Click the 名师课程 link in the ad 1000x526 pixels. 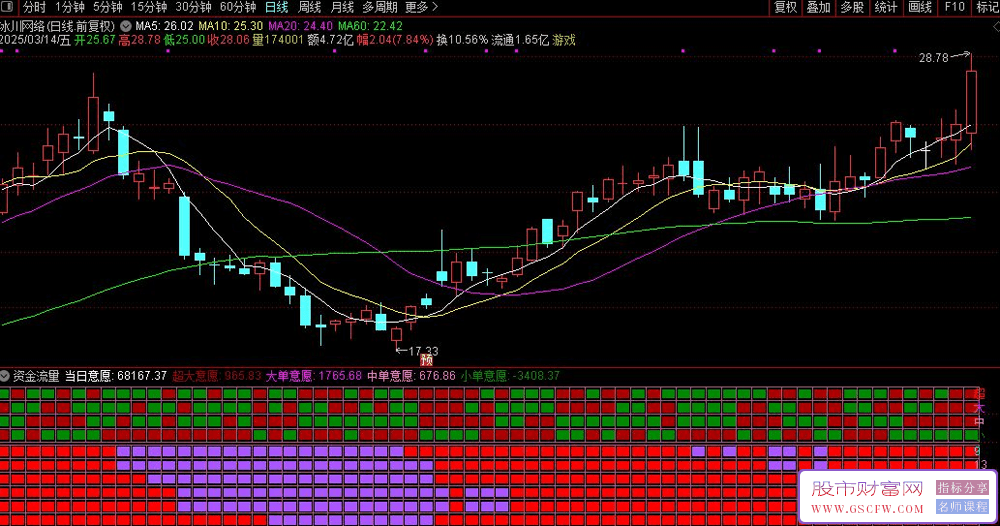962,507
